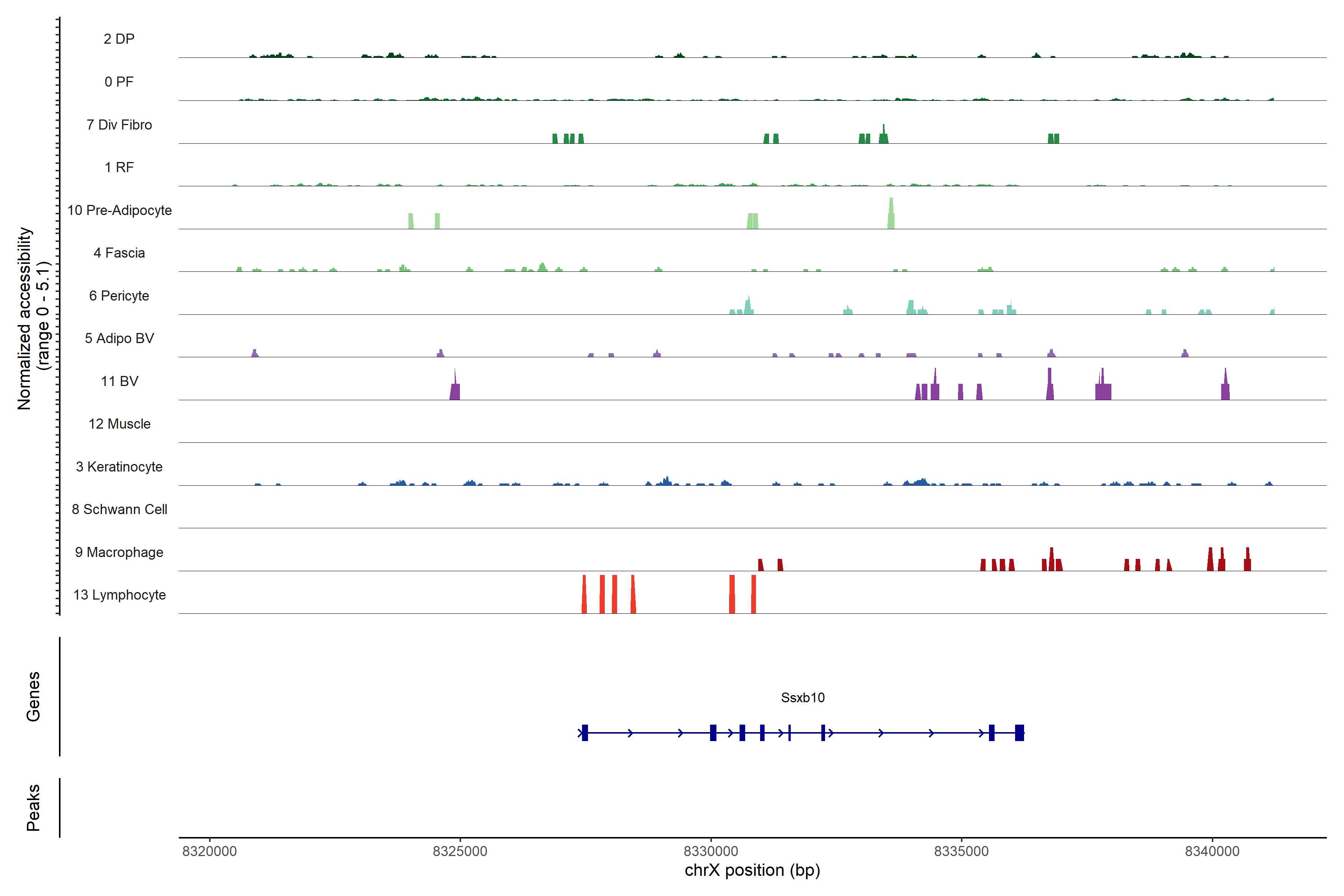The height and width of the screenshot is (896, 1344).
Task: Click the 7 Div Fibro track label
Action: coord(119,125)
